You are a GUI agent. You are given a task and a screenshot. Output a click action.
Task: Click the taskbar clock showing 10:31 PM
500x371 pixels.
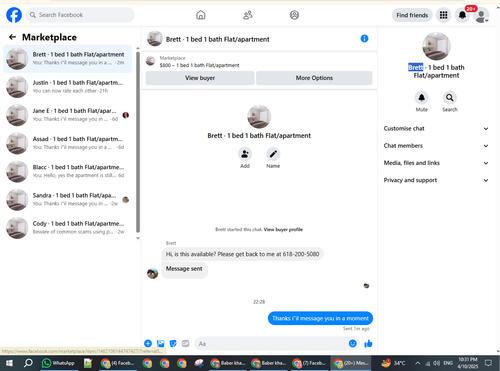(x=468, y=363)
